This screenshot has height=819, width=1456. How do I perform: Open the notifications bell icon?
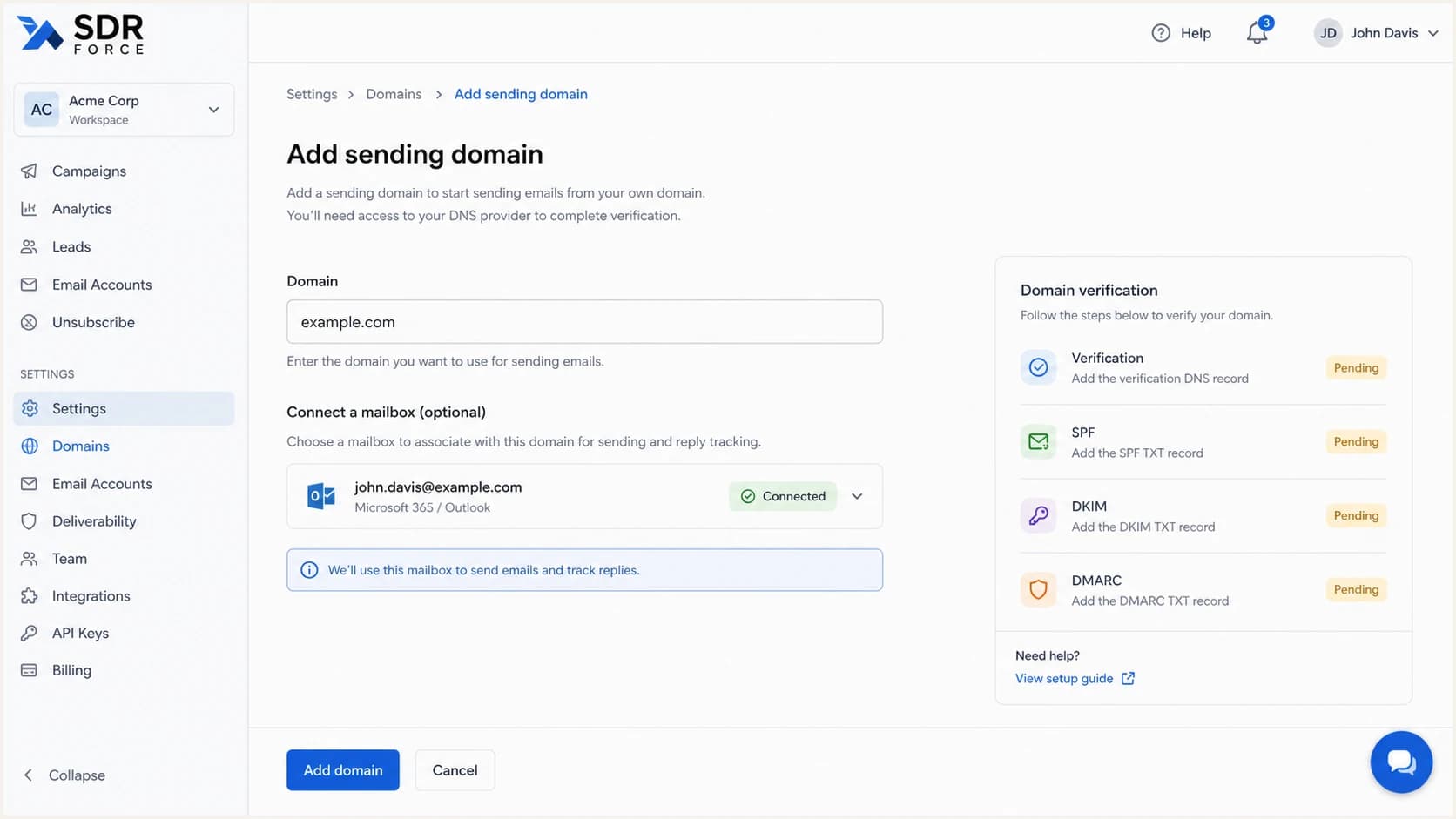[1257, 33]
